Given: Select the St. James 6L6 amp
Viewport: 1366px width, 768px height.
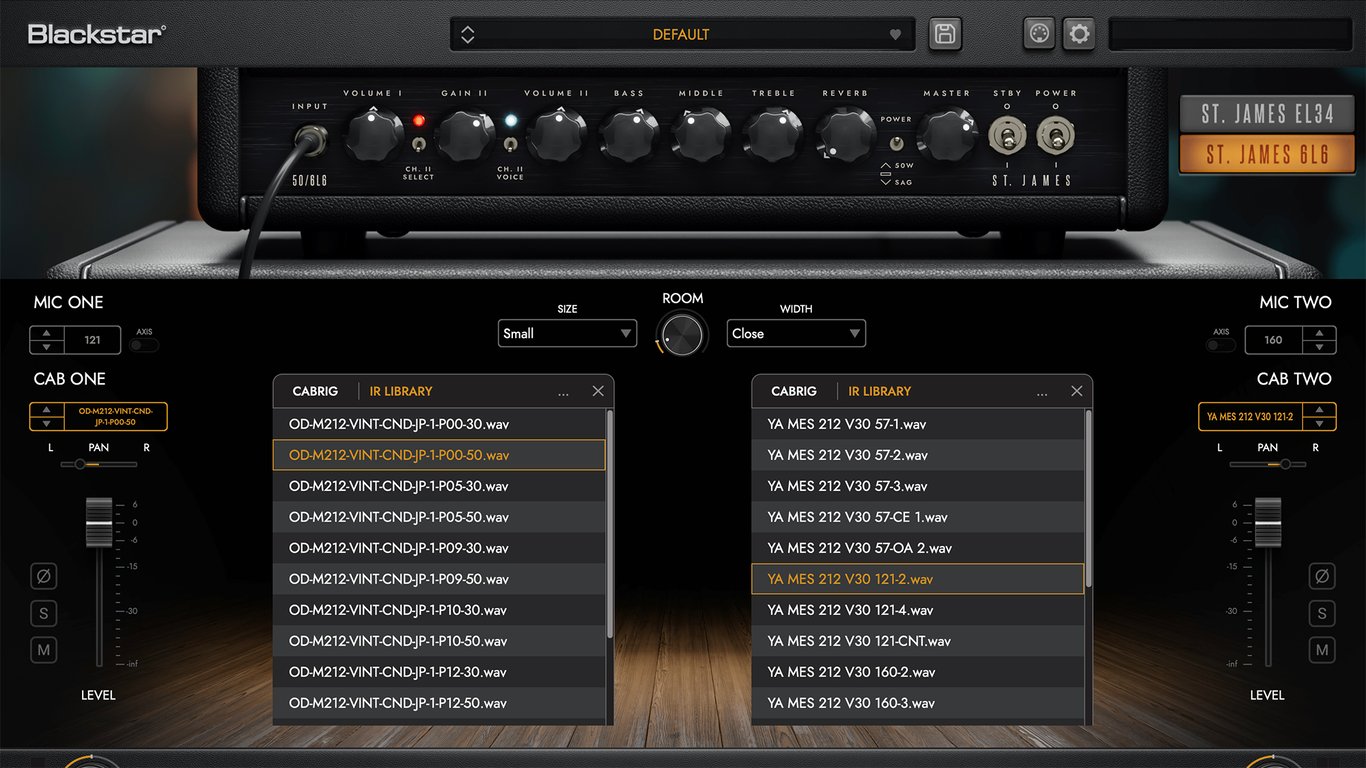Looking at the screenshot, I should pyautogui.click(x=1267, y=155).
